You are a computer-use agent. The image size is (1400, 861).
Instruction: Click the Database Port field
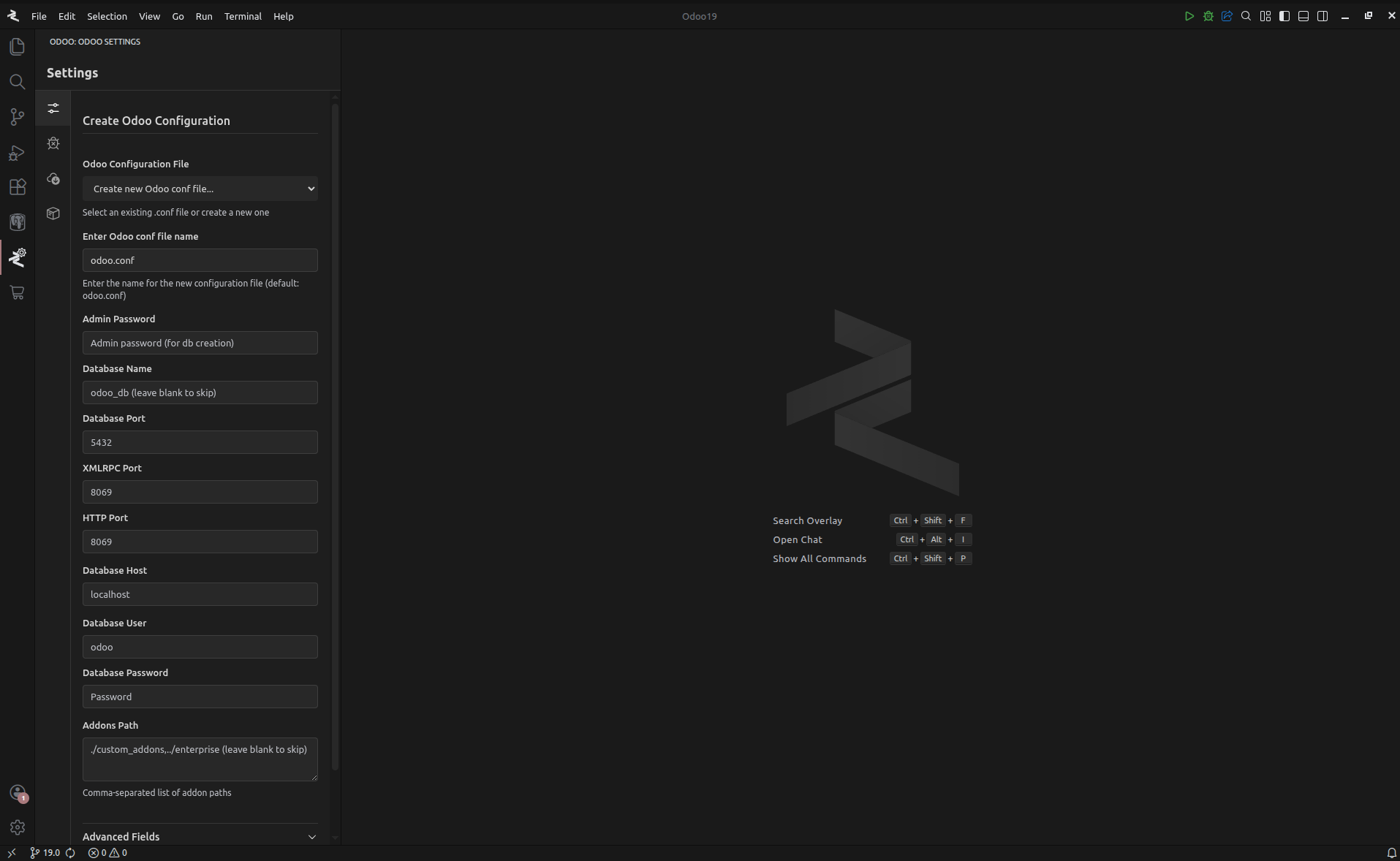tap(200, 442)
